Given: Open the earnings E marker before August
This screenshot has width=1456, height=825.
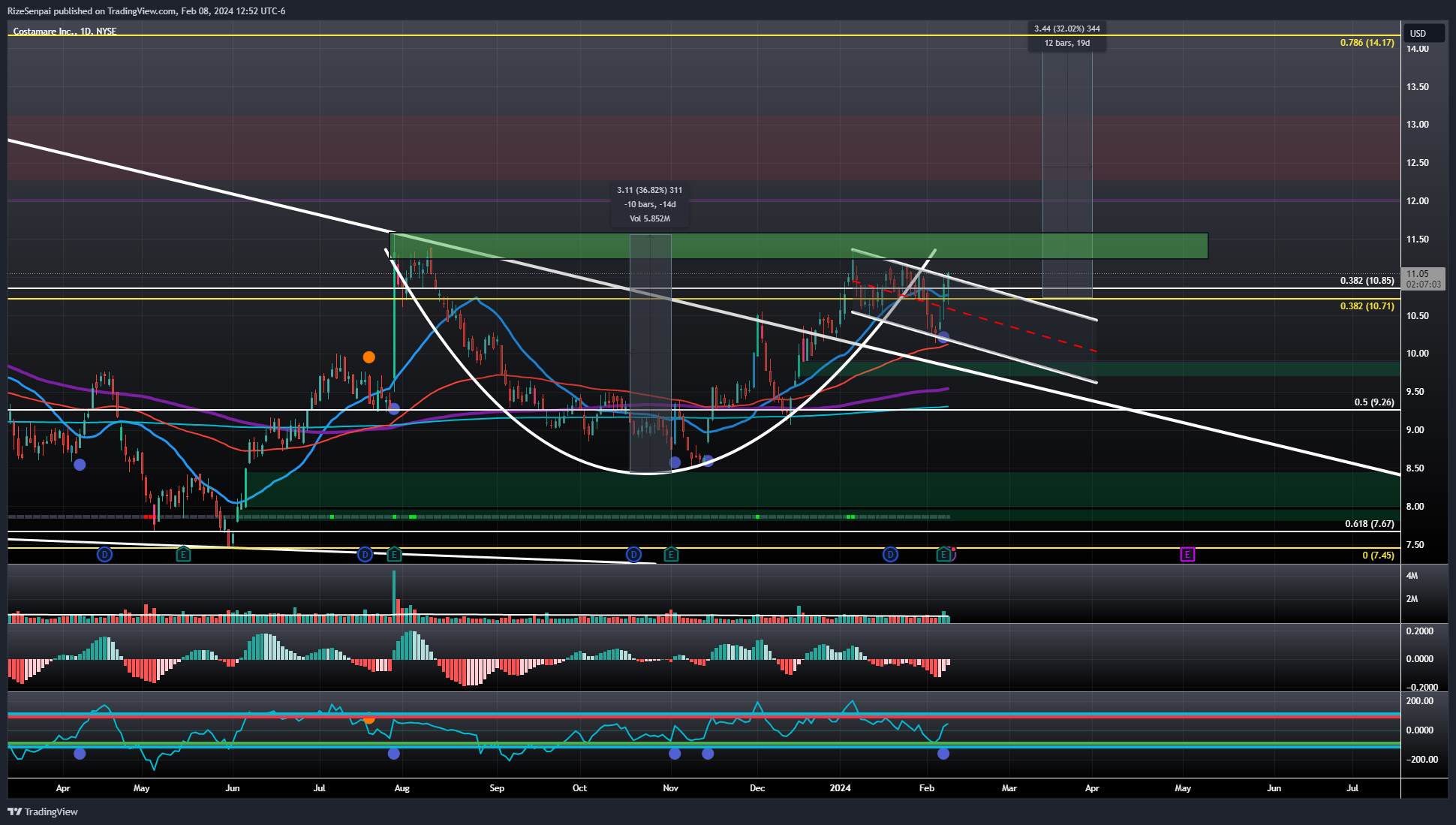Looking at the screenshot, I should [394, 555].
